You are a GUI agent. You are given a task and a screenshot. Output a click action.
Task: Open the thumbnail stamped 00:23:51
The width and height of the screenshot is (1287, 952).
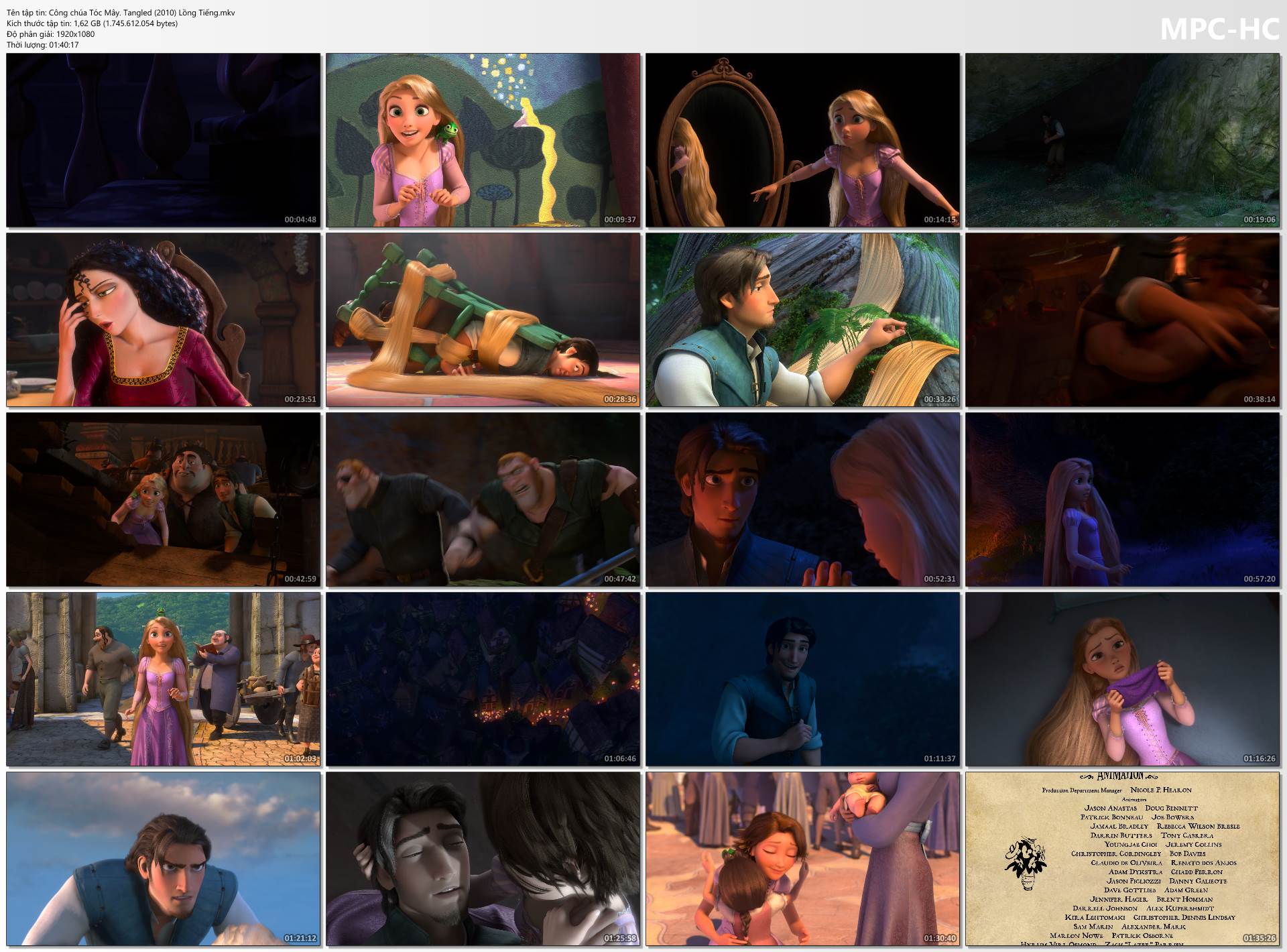(x=164, y=320)
